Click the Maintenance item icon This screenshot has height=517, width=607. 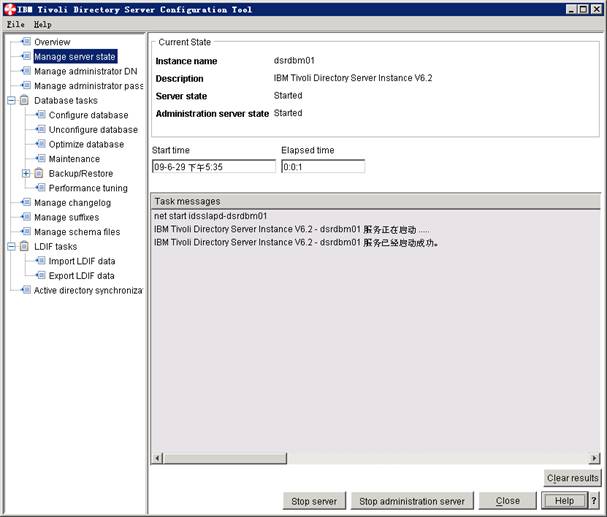click(x=41, y=158)
